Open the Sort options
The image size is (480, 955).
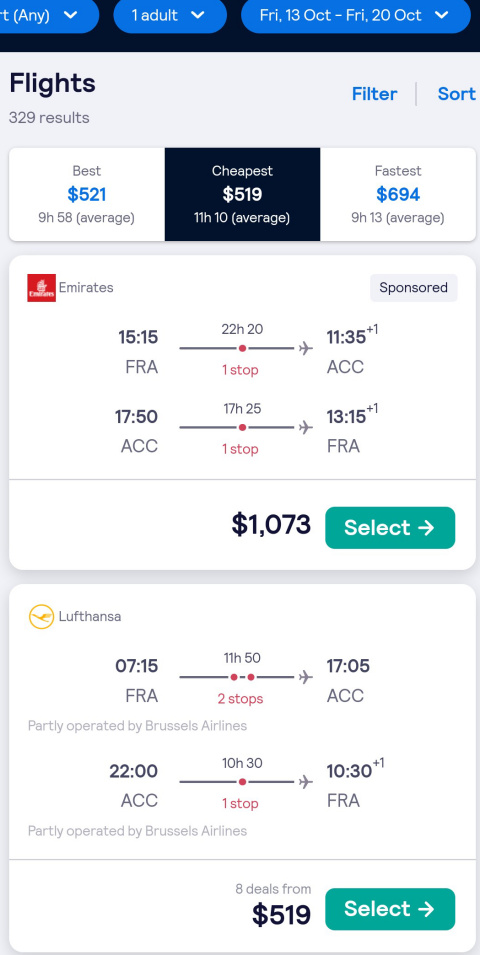(x=456, y=94)
